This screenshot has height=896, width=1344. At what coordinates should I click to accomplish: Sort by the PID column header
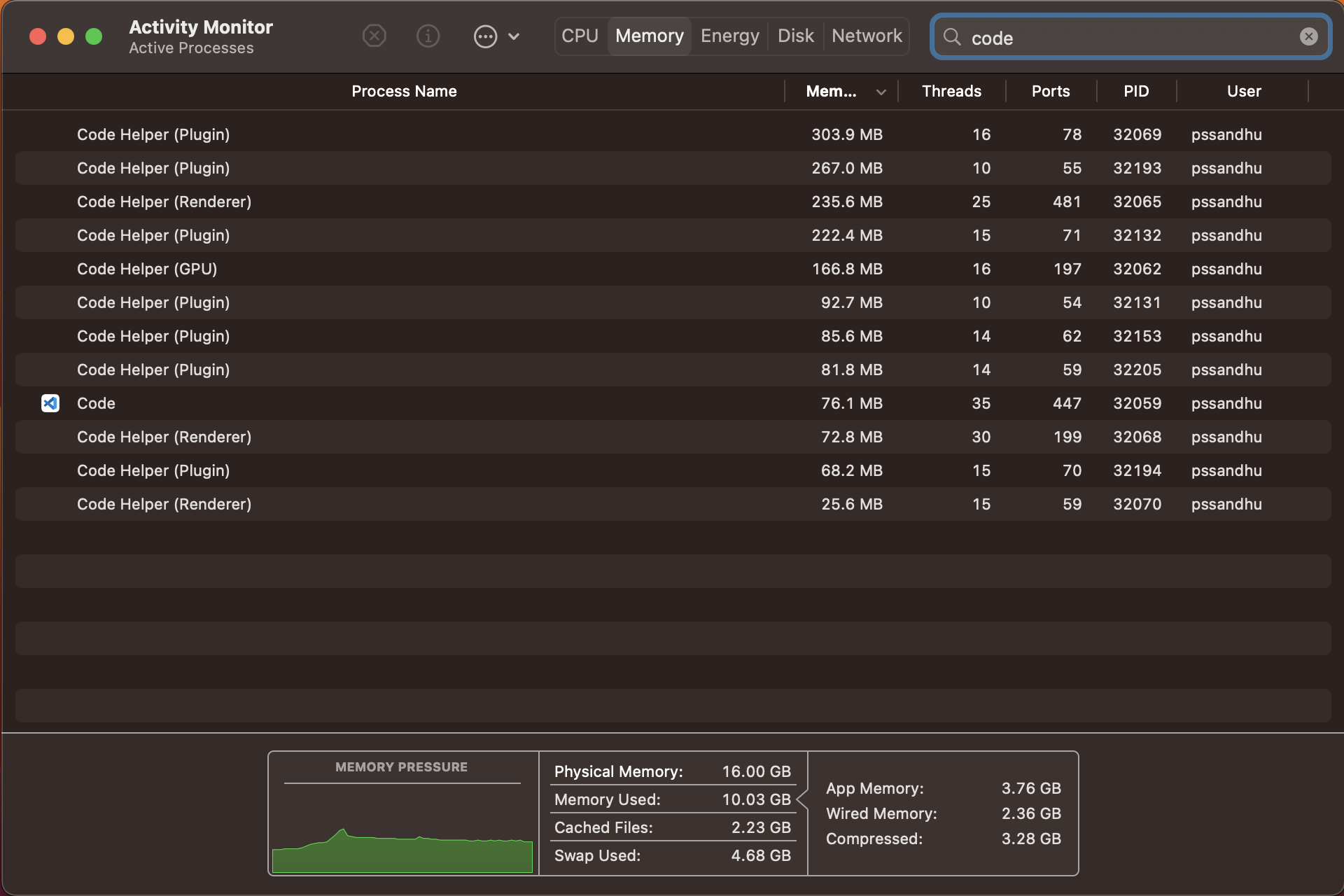click(1136, 91)
